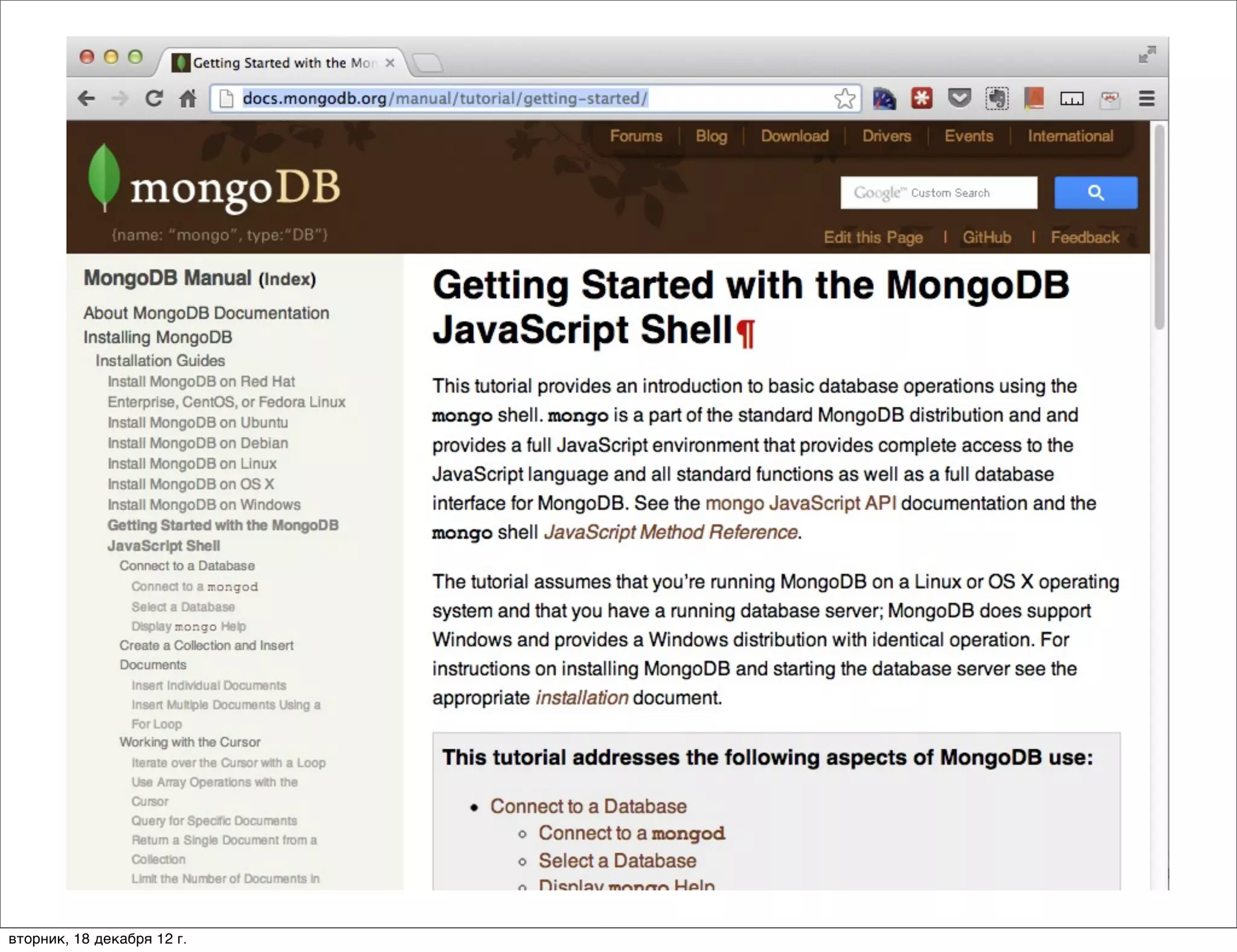Click the browser reload button
Screen dimensions: 1237x952
pos(154,98)
